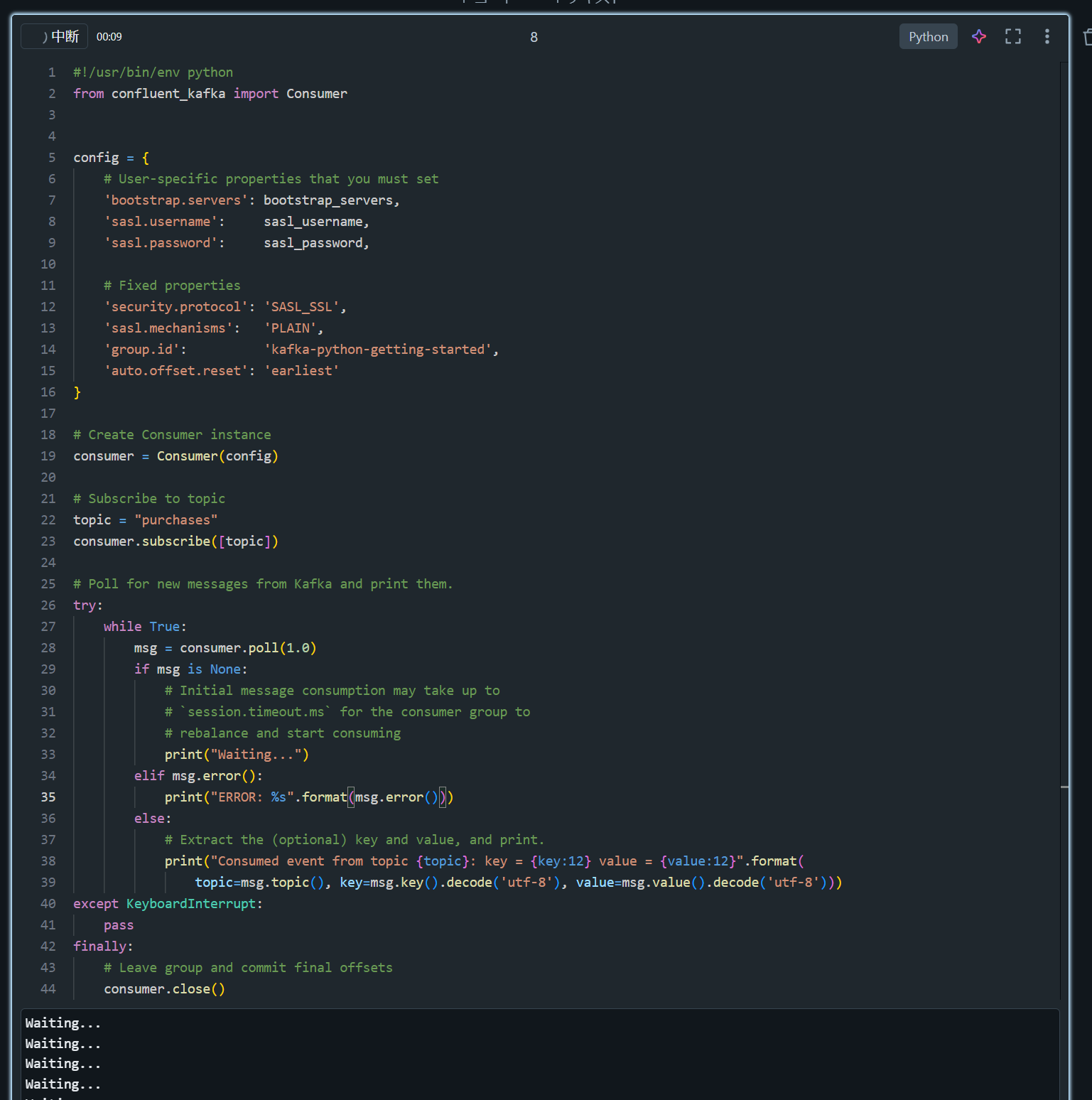Click the 00:09 elapsed time label
Image resolution: width=1092 pixels, height=1100 pixels.
tap(109, 37)
